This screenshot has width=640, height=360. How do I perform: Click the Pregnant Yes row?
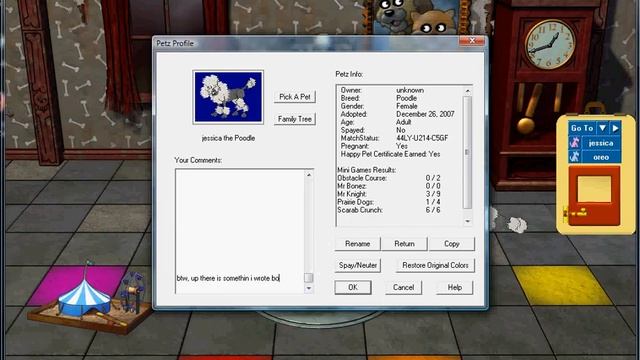coord(374,146)
